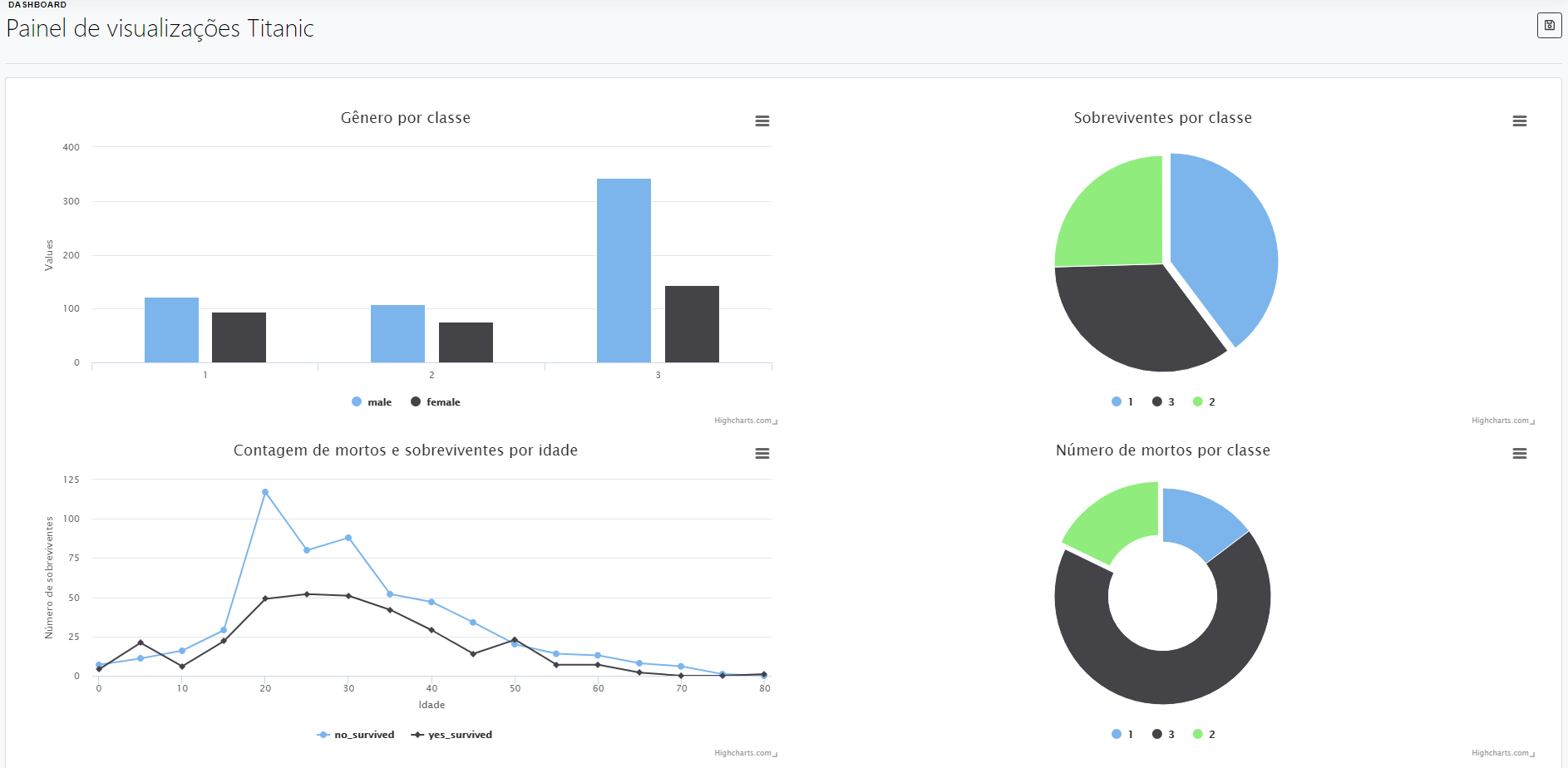
Task: Click the no_survived peak point at age 20
Action: (265, 492)
